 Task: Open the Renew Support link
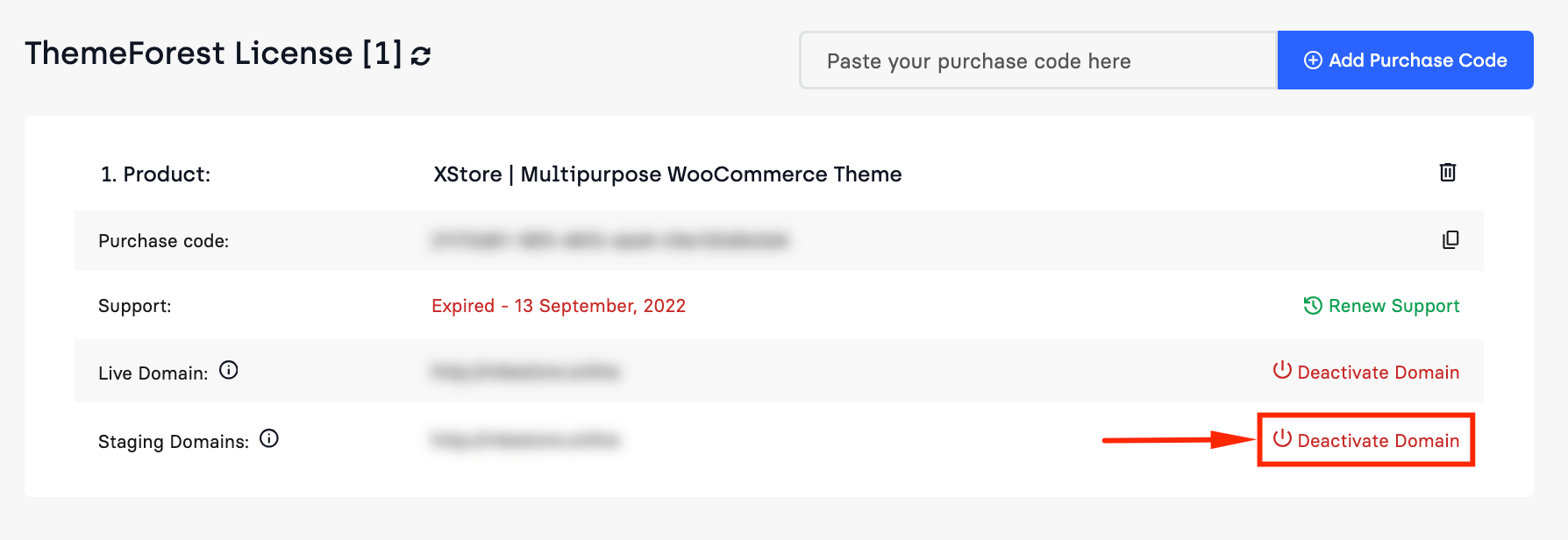[1381, 306]
